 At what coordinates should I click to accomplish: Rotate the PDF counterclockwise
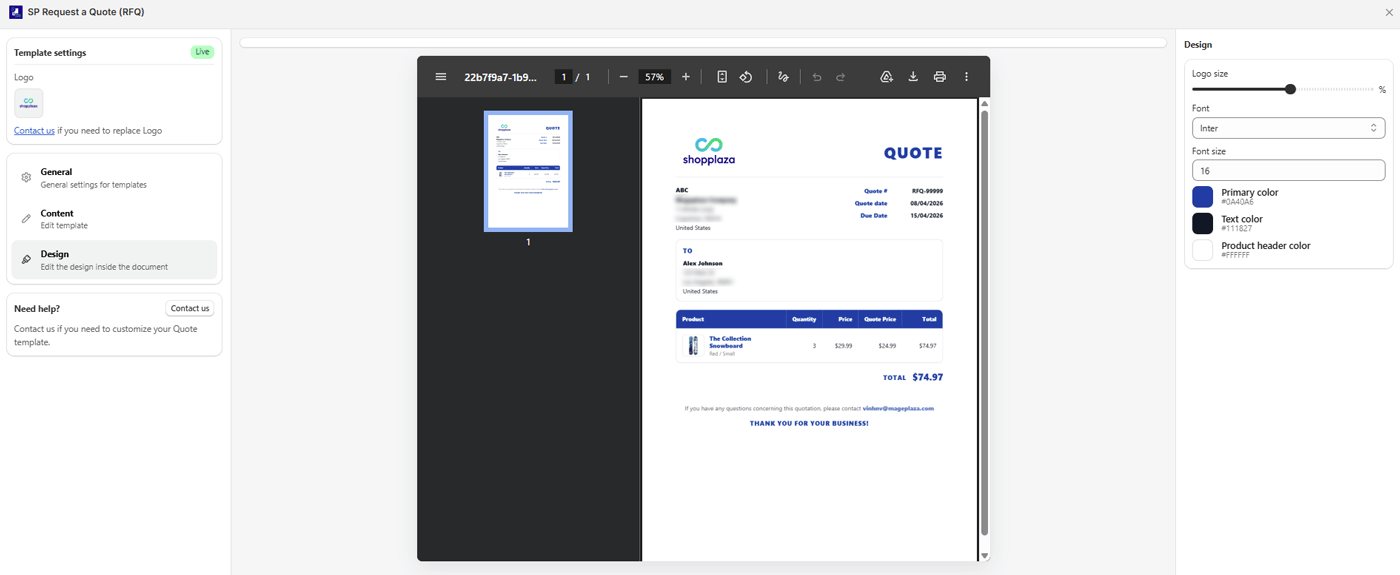click(x=746, y=77)
